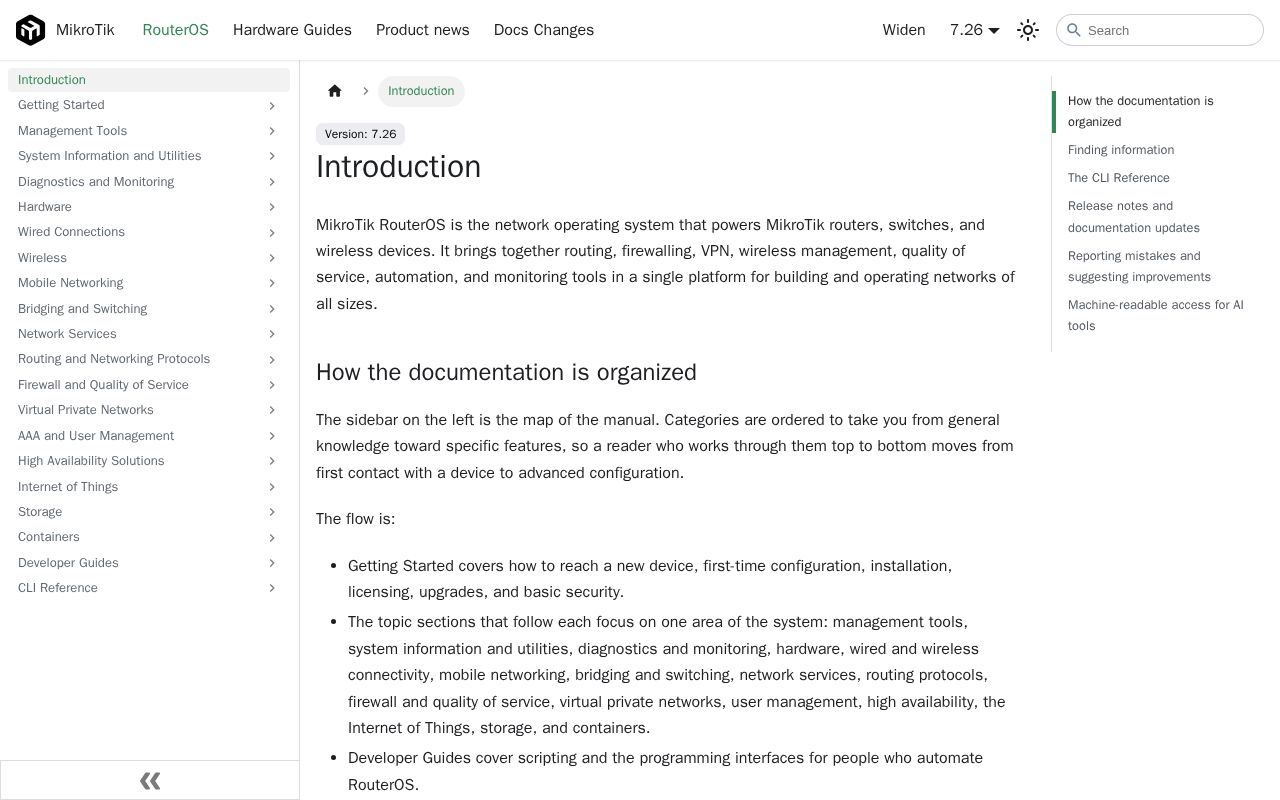The image size is (1280, 800).
Task: Click the Introduction breadcrumb pill
Action: tap(421, 91)
